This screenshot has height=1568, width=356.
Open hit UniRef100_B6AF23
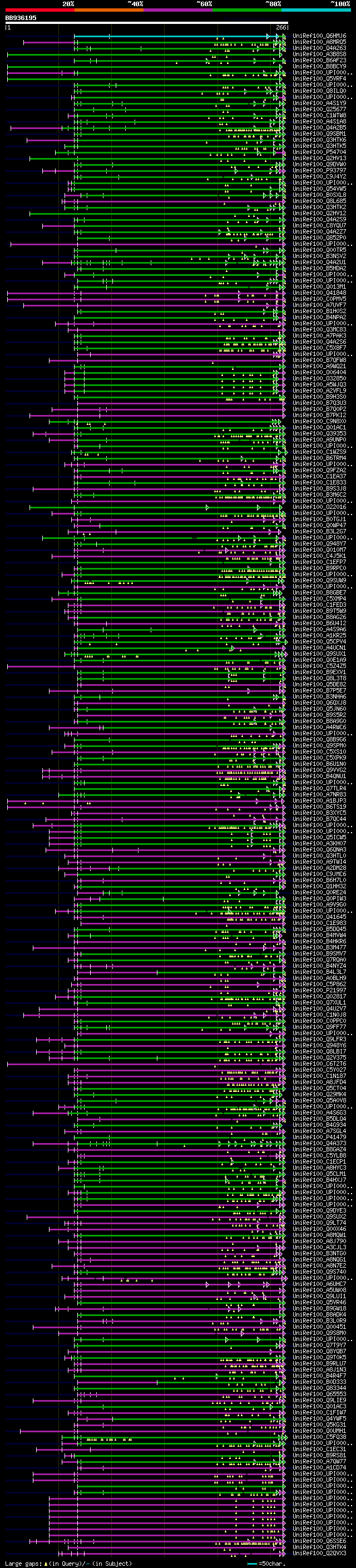(319, 60)
